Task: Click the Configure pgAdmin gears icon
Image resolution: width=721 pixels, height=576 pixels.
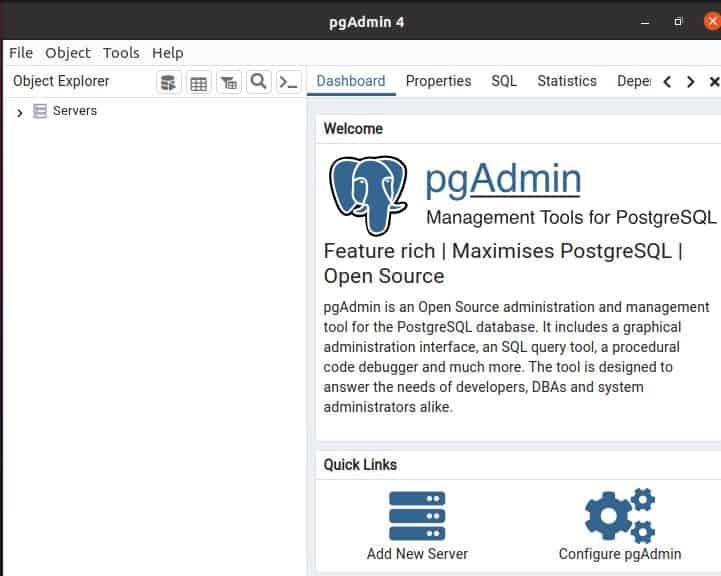Action: pyautogui.click(x=620, y=515)
